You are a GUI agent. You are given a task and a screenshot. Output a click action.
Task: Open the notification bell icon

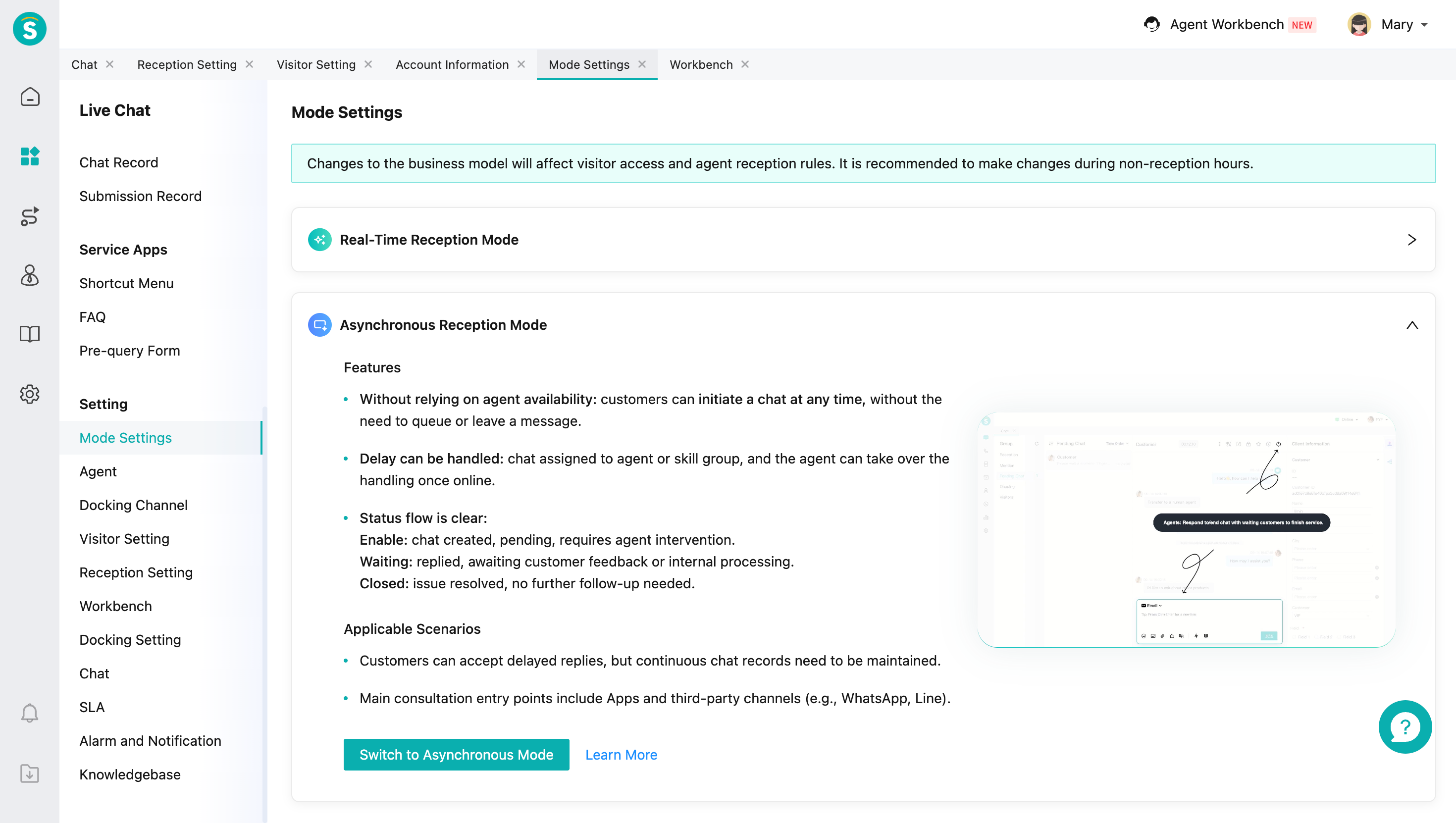pyautogui.click(x=29, y=714)
